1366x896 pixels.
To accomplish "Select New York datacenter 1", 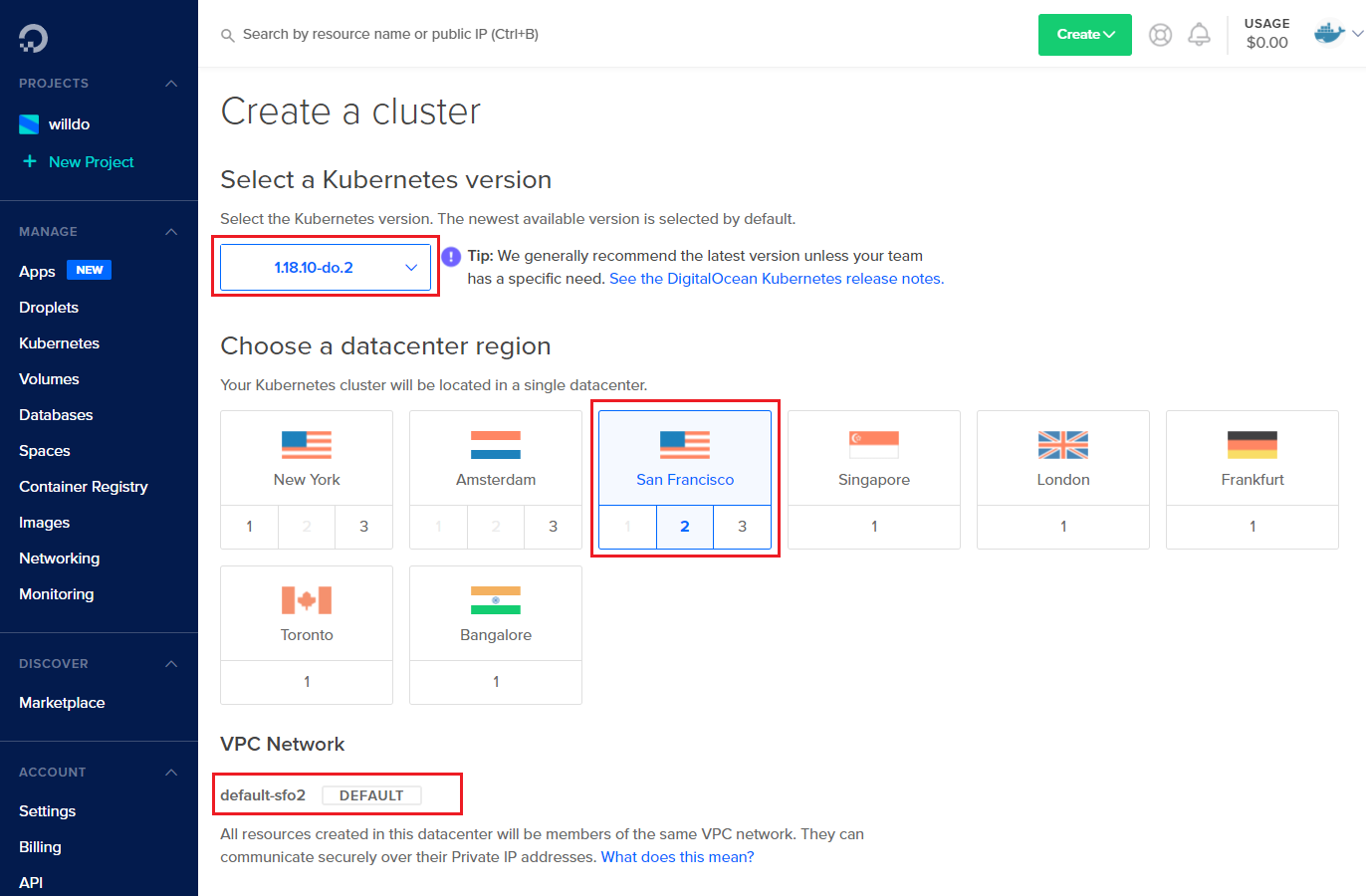I will pyautogui.click(x=249, y=527).
